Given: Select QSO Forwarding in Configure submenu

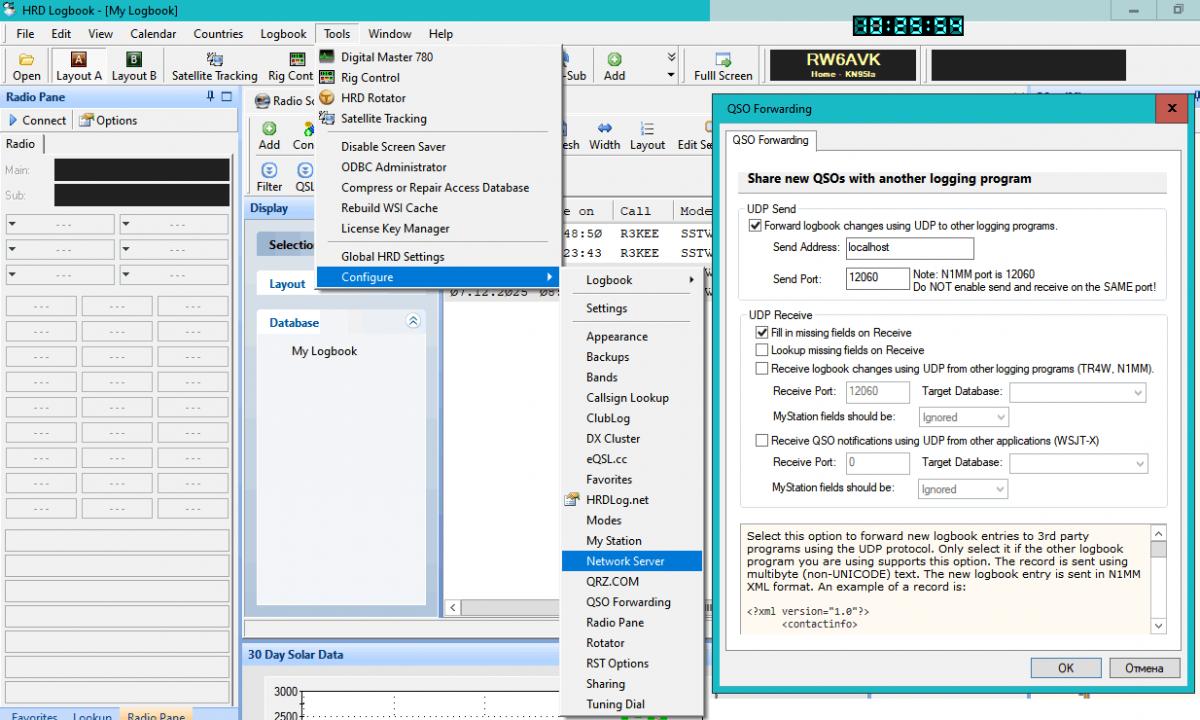Looking at the screenshot, I should tap(628, 602).
